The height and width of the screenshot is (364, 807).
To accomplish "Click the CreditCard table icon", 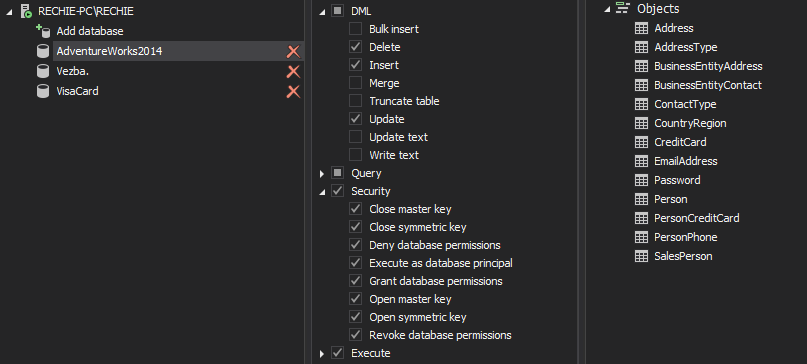I will [x=641, y=142].
